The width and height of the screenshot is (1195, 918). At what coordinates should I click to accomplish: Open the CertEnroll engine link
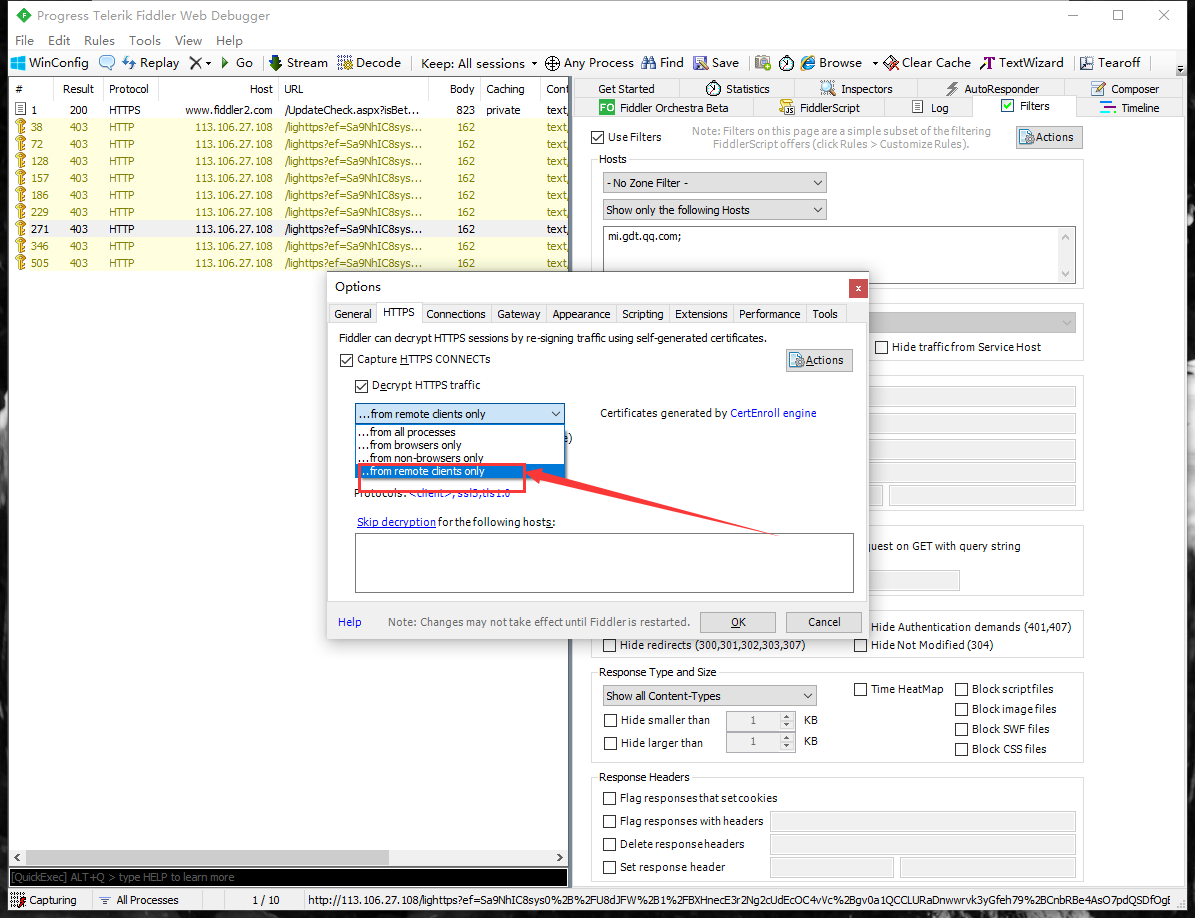coord(773,413)
